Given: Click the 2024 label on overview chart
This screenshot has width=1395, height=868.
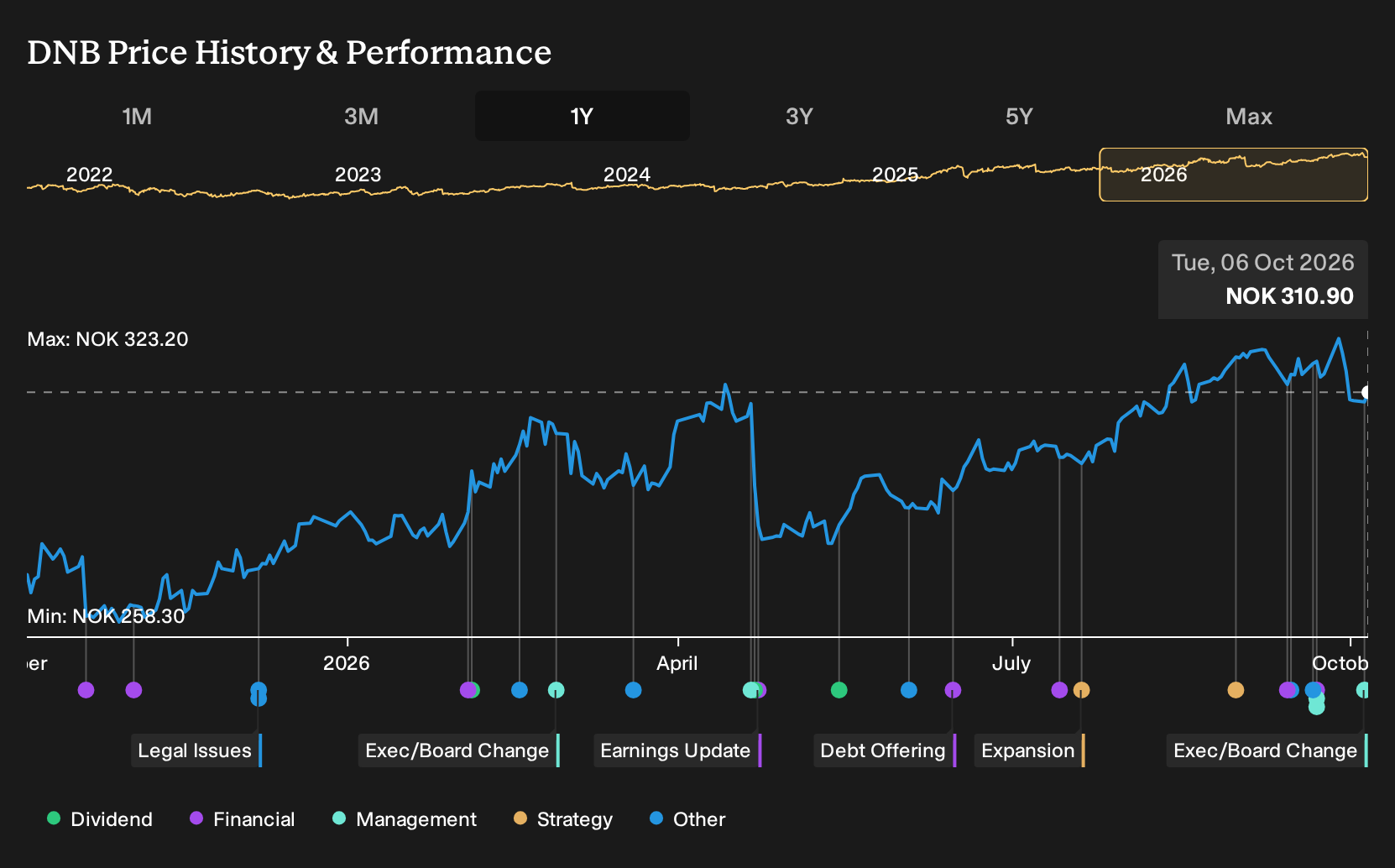Looking at the screenshot, I should click(x=626, y=175).
